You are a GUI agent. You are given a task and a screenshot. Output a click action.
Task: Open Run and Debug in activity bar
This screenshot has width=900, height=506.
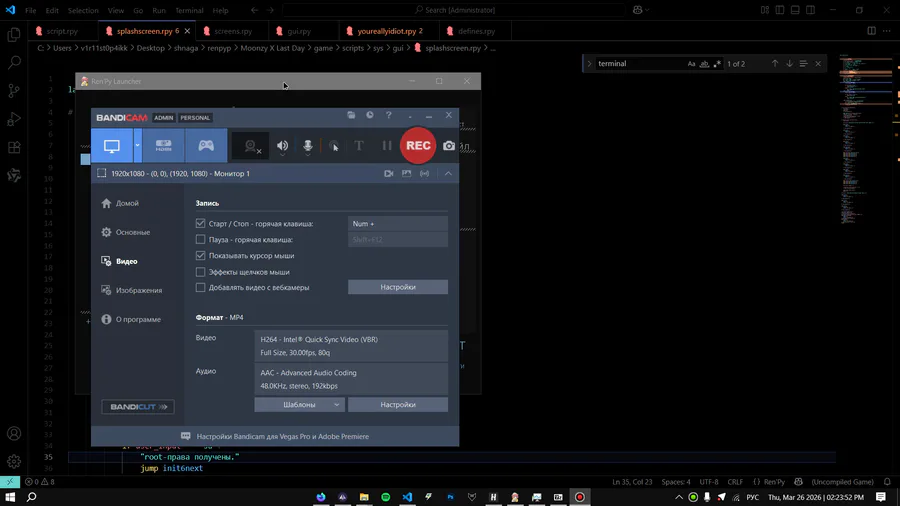click(x=14, y=119)
